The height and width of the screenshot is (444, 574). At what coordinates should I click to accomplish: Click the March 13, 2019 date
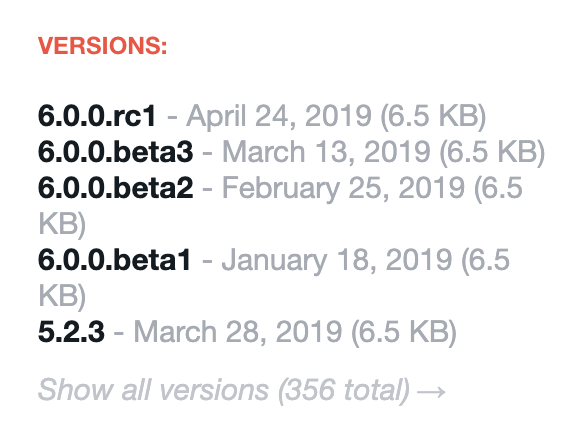click(327, 152)
